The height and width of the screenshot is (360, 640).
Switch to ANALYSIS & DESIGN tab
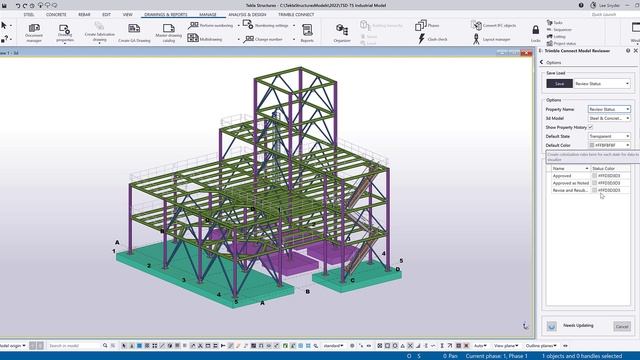coord(247,15)
